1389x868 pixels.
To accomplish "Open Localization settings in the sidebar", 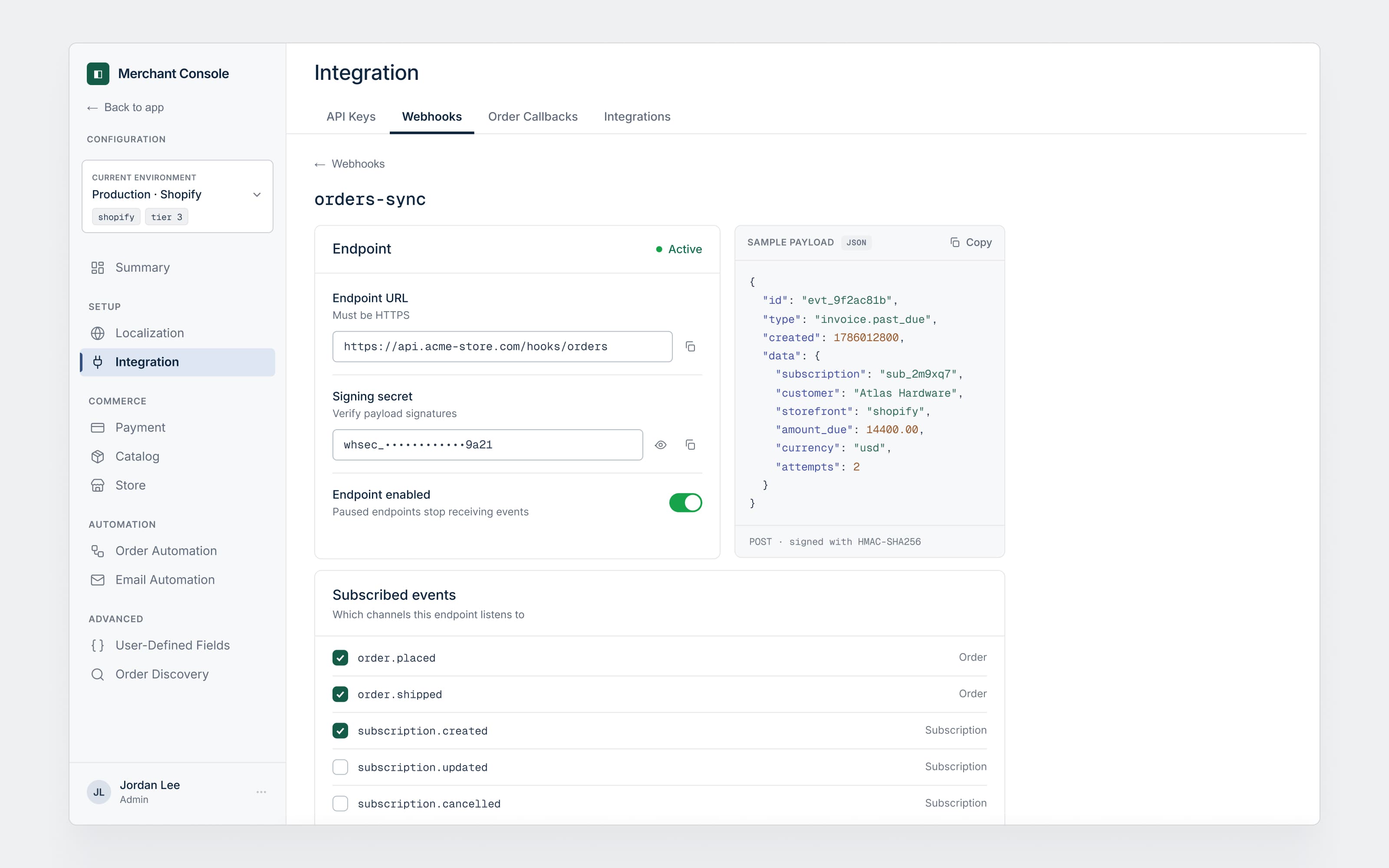I will (x=178, y=334).
